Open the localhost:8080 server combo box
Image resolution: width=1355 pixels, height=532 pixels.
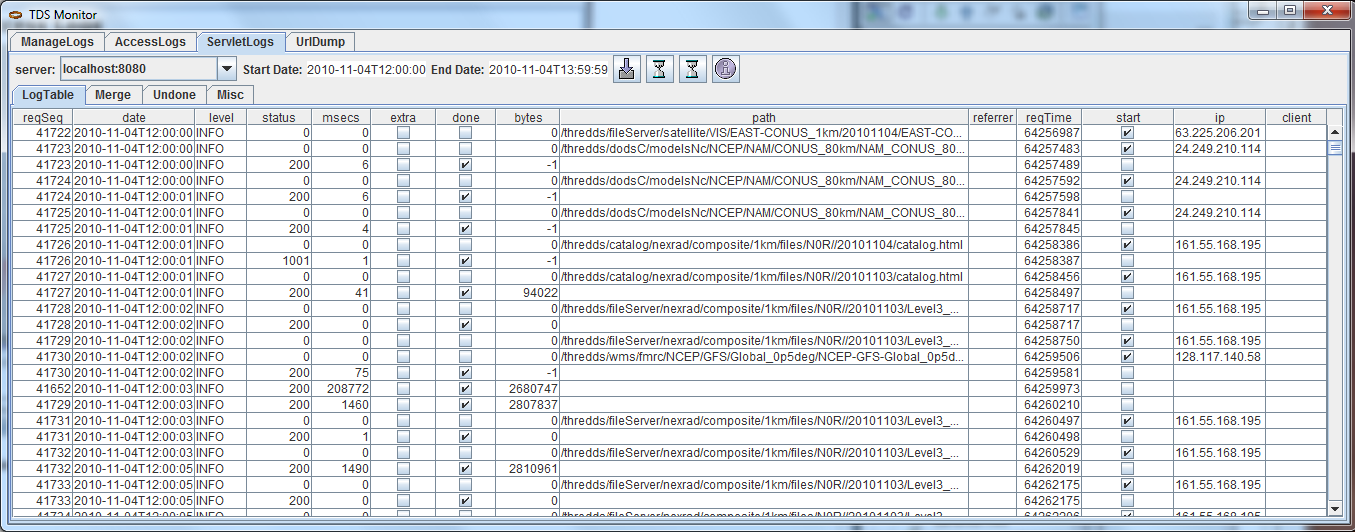coord(137,69)
